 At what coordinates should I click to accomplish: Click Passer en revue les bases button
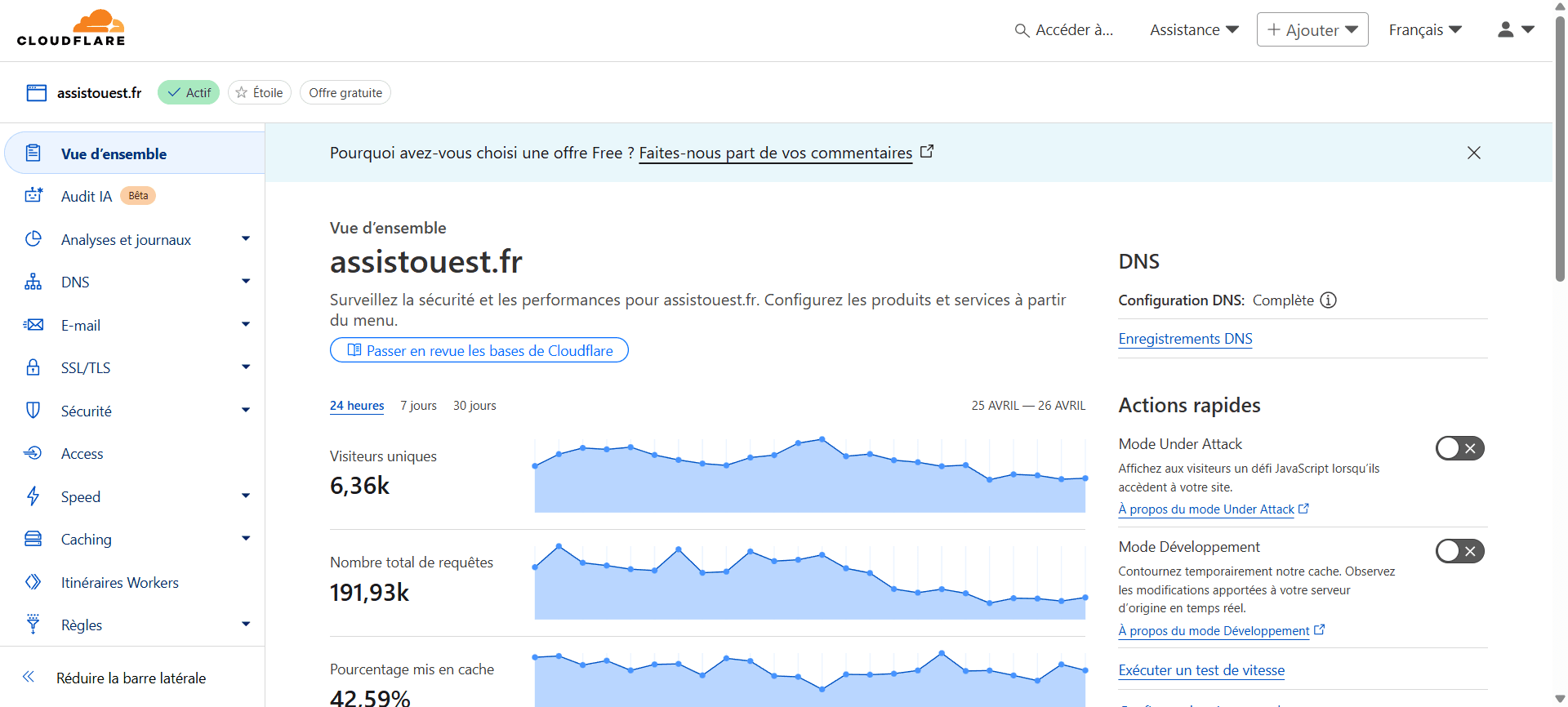[479, 350]
